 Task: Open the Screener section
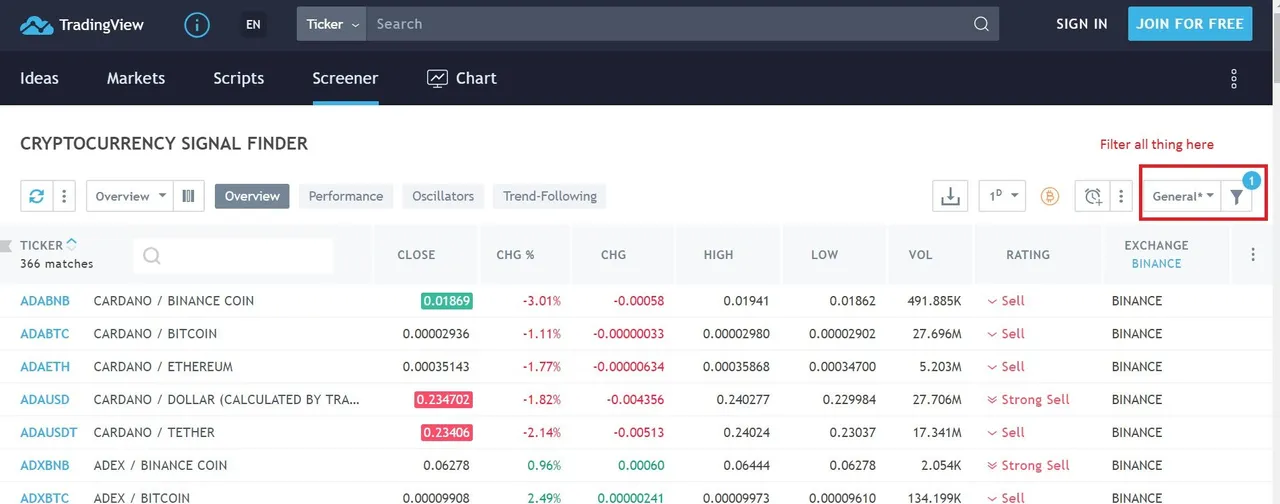[x=345, y=78]
